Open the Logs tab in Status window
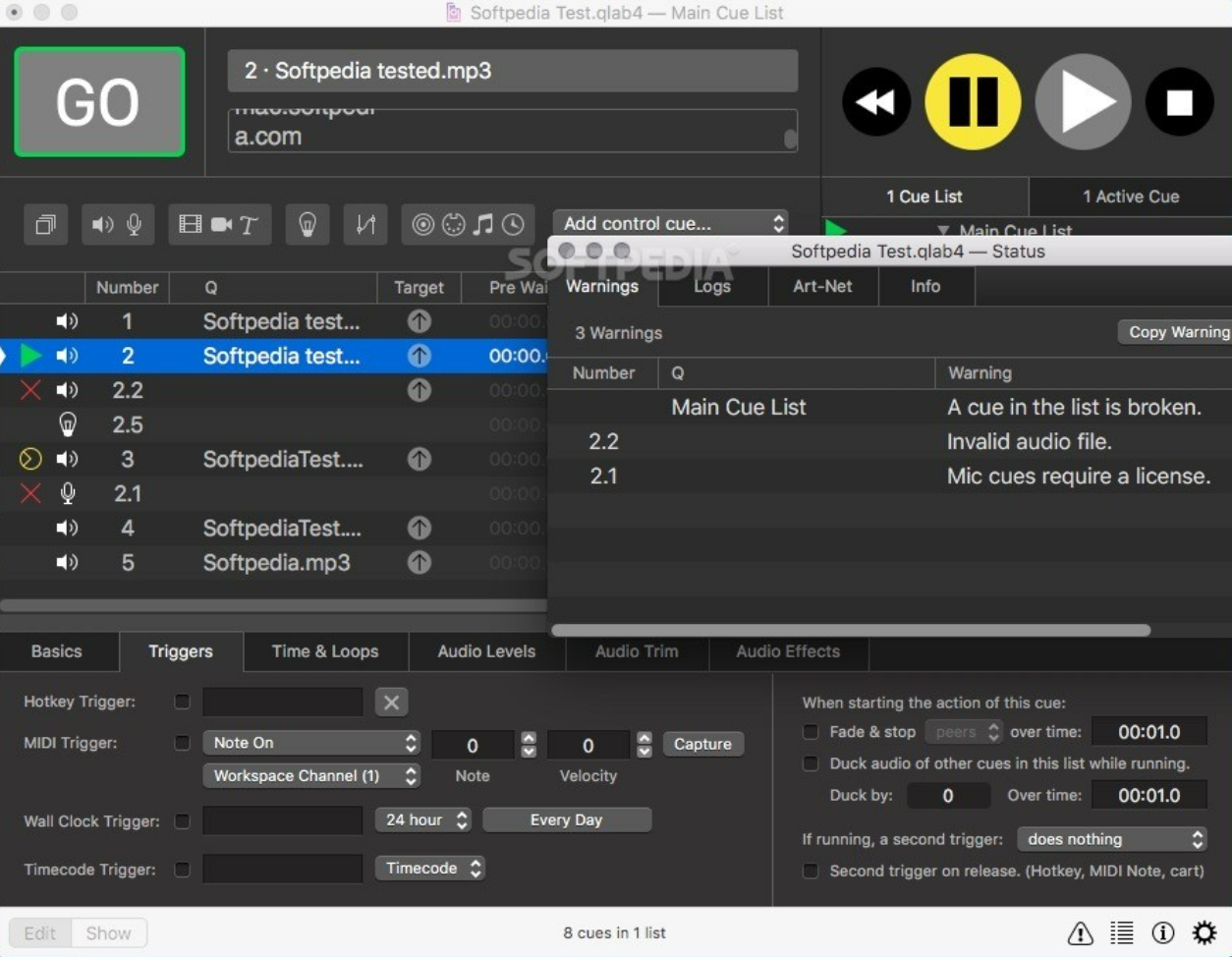The height and width of the screenshot is (957, 1232). 712,287
